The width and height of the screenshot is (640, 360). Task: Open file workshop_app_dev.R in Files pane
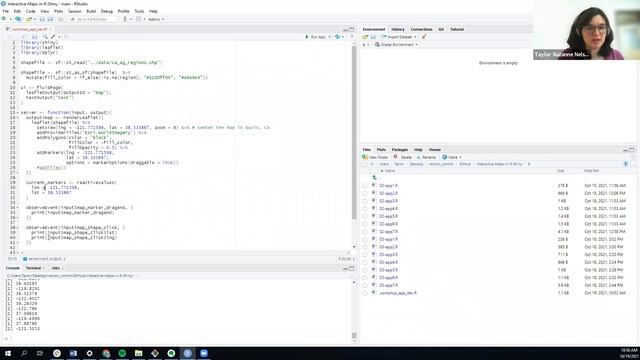click(x=398, y=293)
